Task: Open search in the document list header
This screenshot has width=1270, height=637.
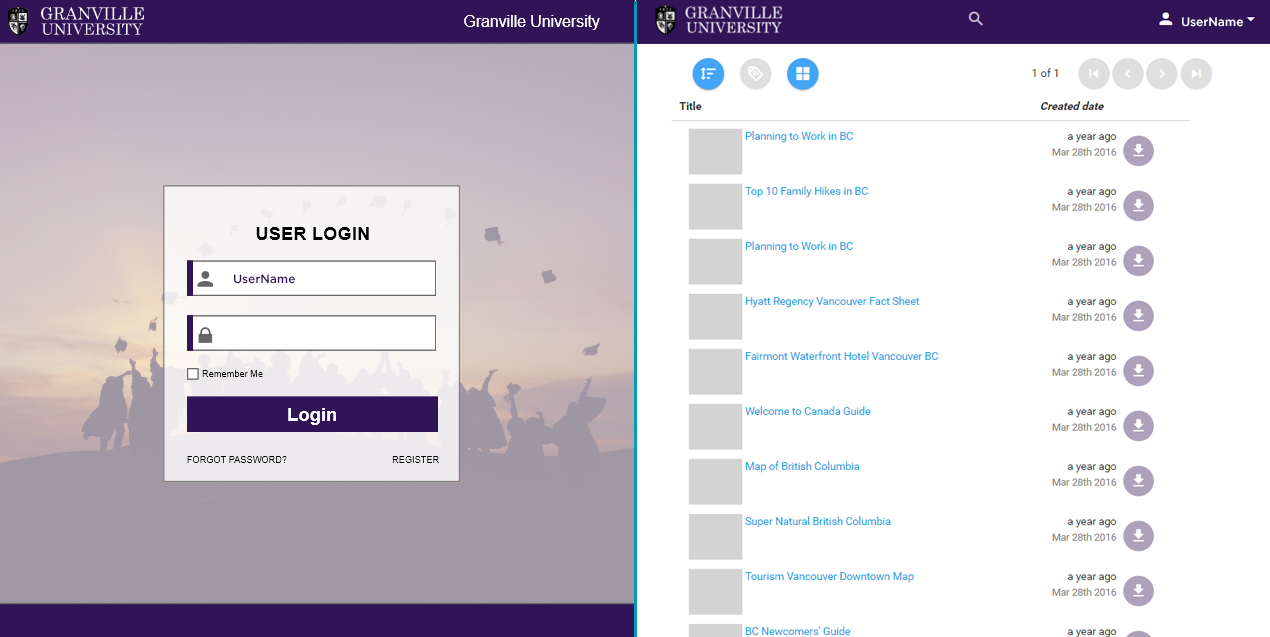Action: pos(976,19)
